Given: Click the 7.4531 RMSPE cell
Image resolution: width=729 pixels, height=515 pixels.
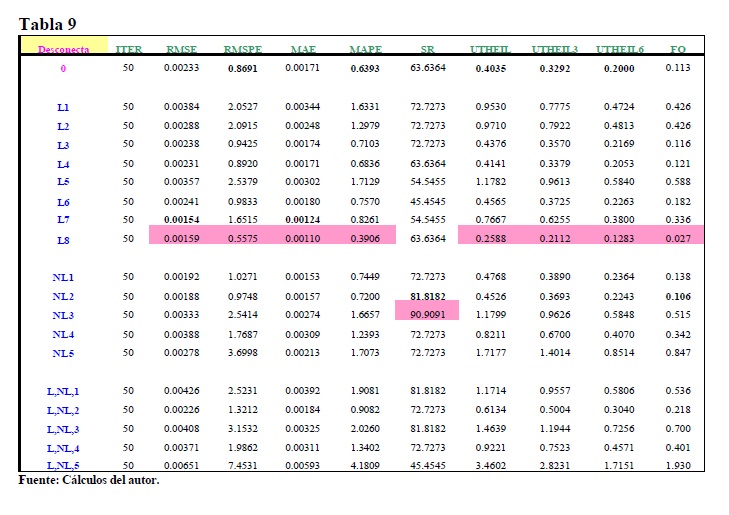Looking at the screenshot, I should click(243, 467).
